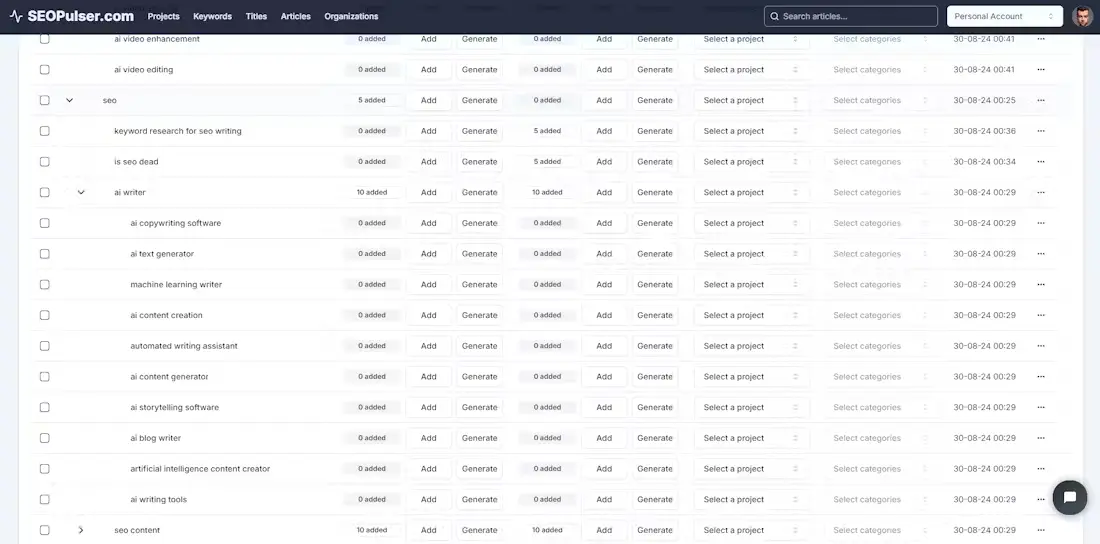Screen dimensions: 1100x544
Task: Click the user profile avatar
Action: point(1082,16)
